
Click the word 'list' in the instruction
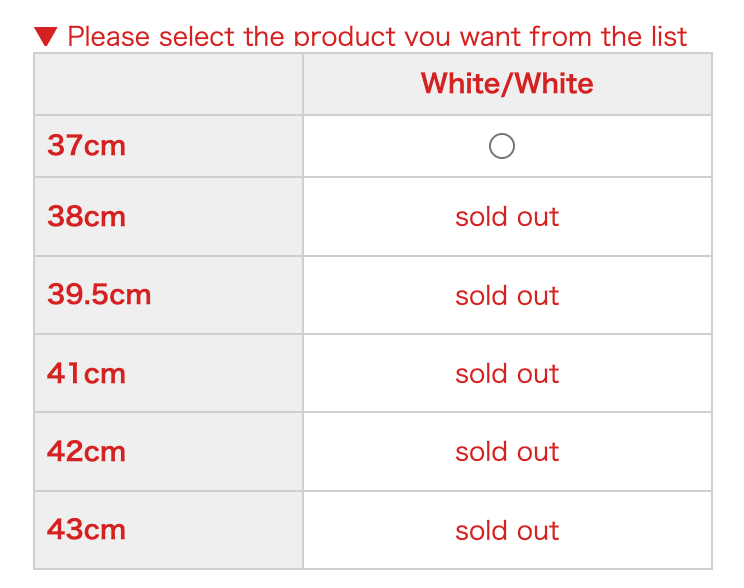coord(669,38)
